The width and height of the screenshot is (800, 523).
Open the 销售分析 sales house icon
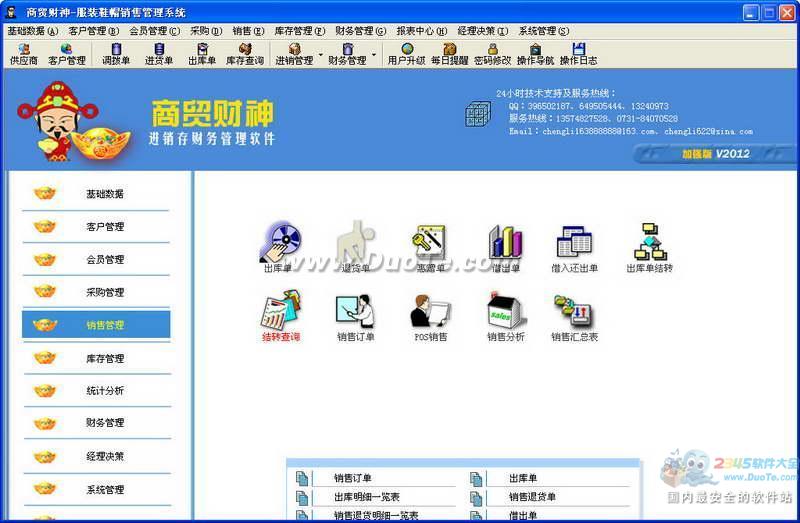[505, 316]
